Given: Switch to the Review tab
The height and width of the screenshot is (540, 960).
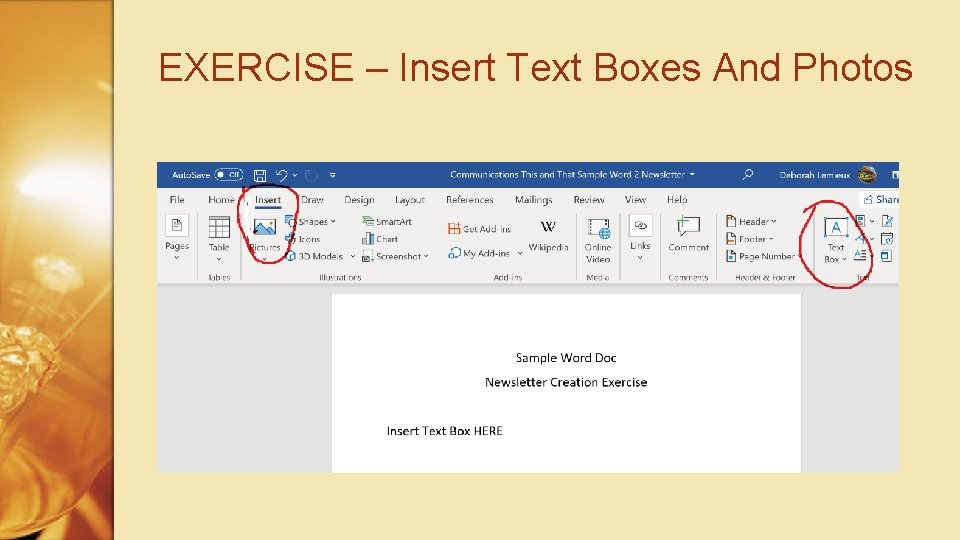Looking at the screenshot, I should tap(588, 200).
